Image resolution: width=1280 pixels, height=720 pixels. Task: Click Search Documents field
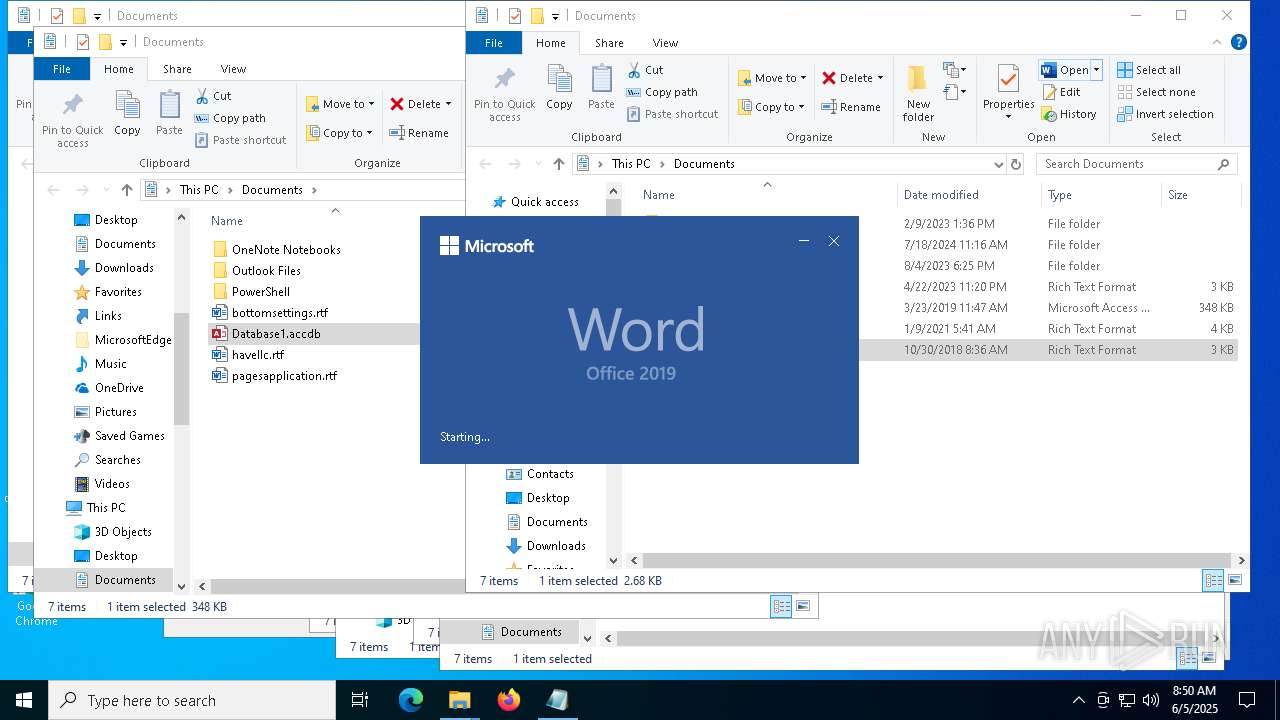coord(1137,164)
